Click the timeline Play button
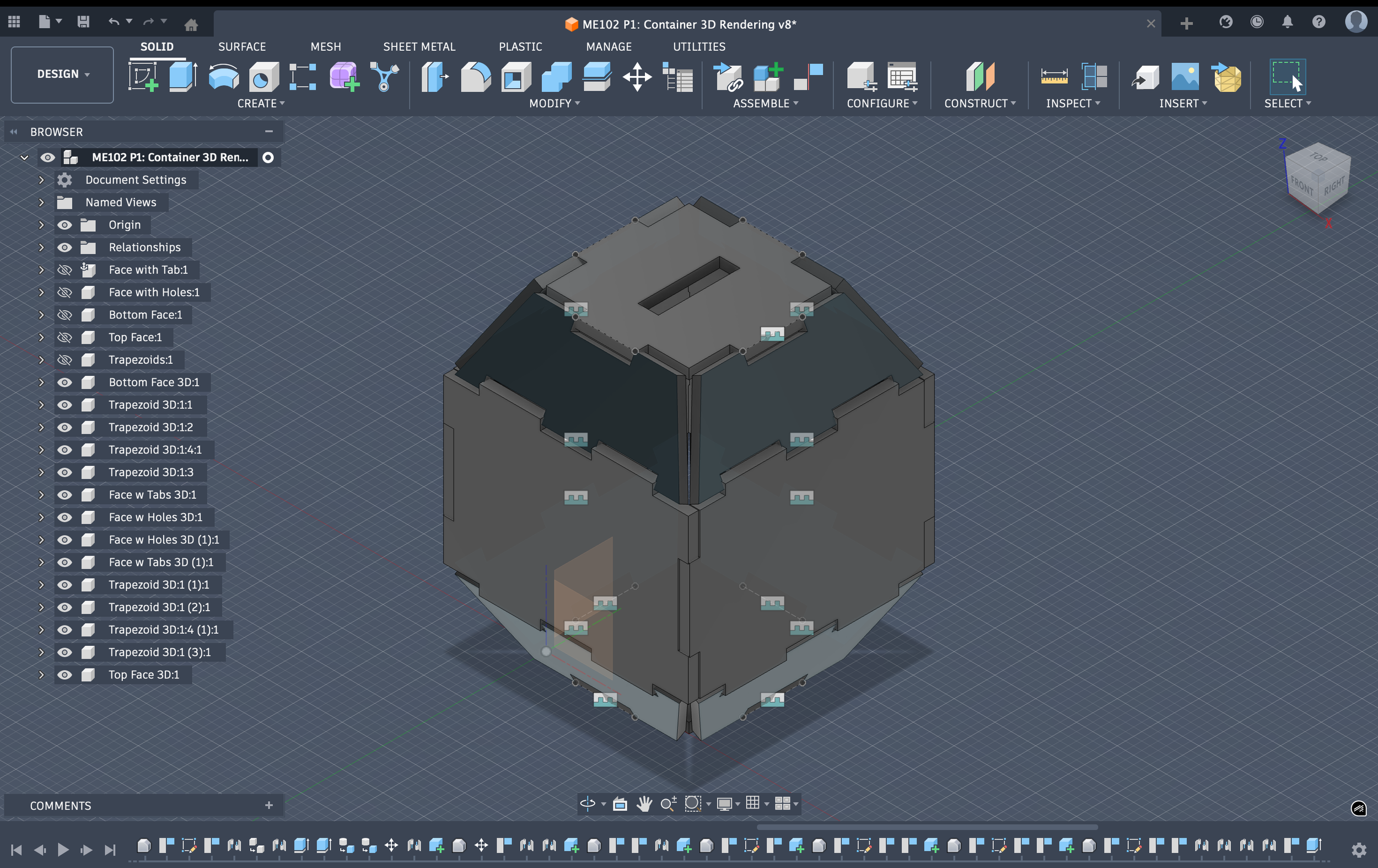Viewport: 1378px width, 868px height. point(63,850)
